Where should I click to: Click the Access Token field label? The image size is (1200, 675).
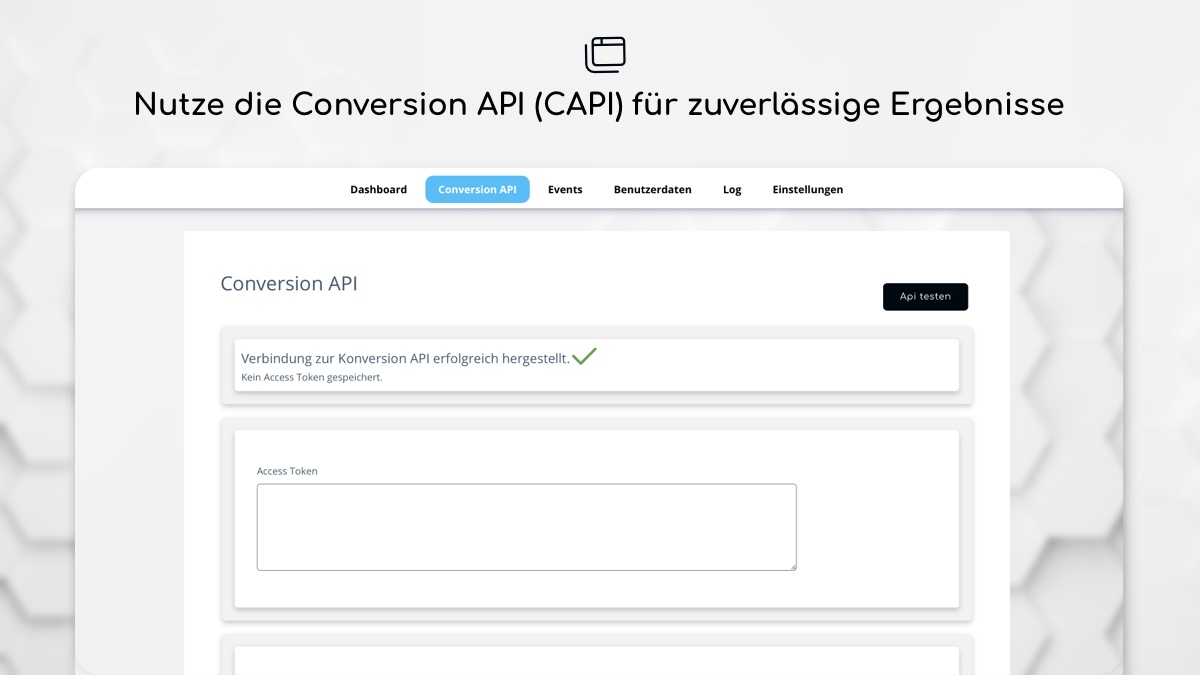(287, 471)
